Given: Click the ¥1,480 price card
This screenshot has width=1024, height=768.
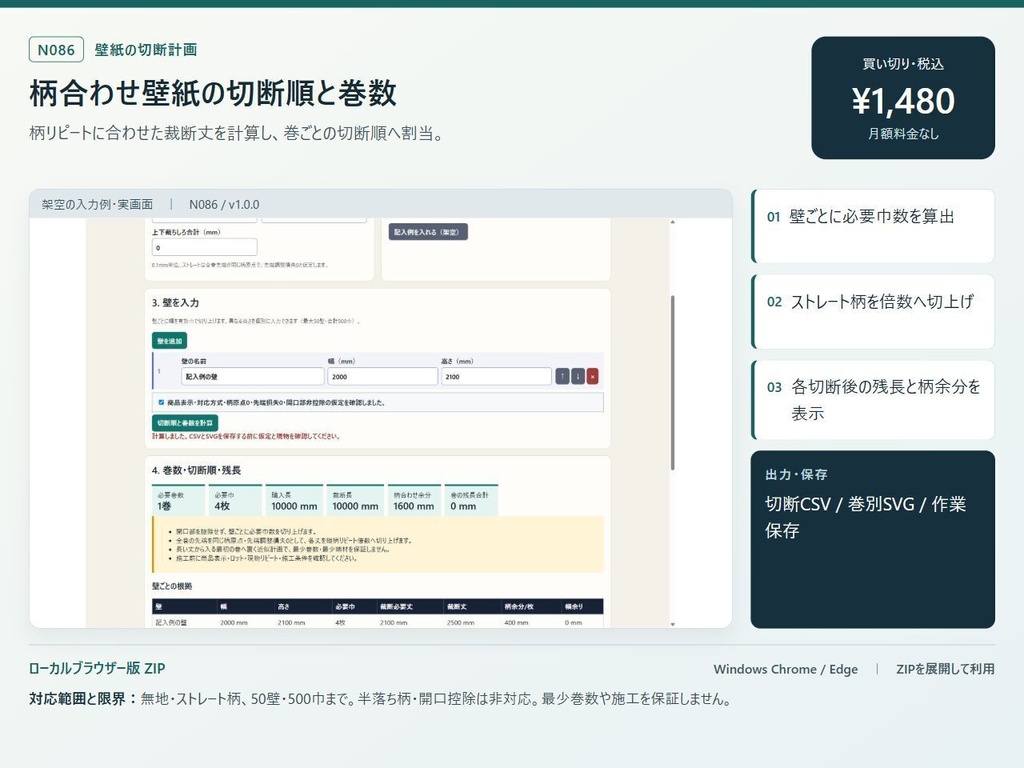Looking at the screenshot, I should pyautogui.click(x=903, y=98).
